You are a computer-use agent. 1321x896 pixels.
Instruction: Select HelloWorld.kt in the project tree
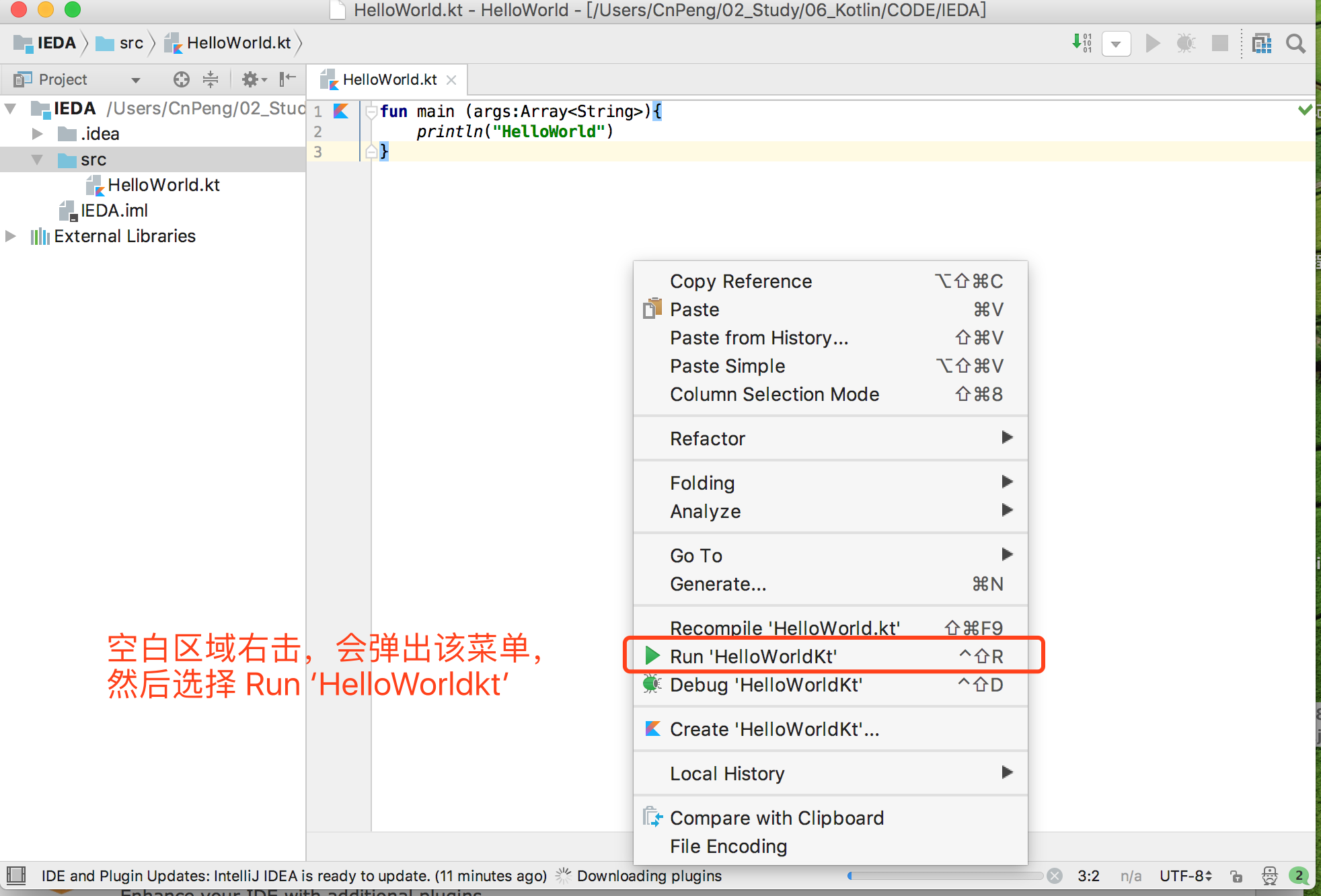(163, 185)
